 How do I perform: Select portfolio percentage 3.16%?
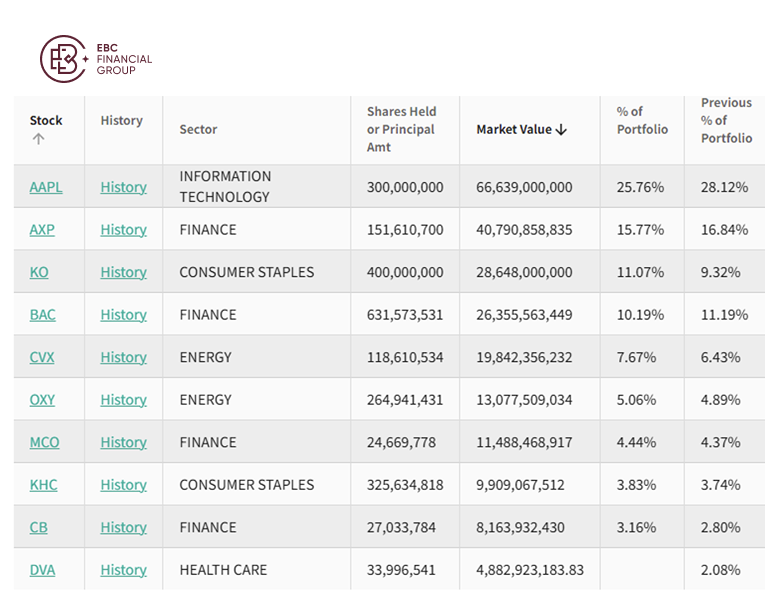point(636,527)
